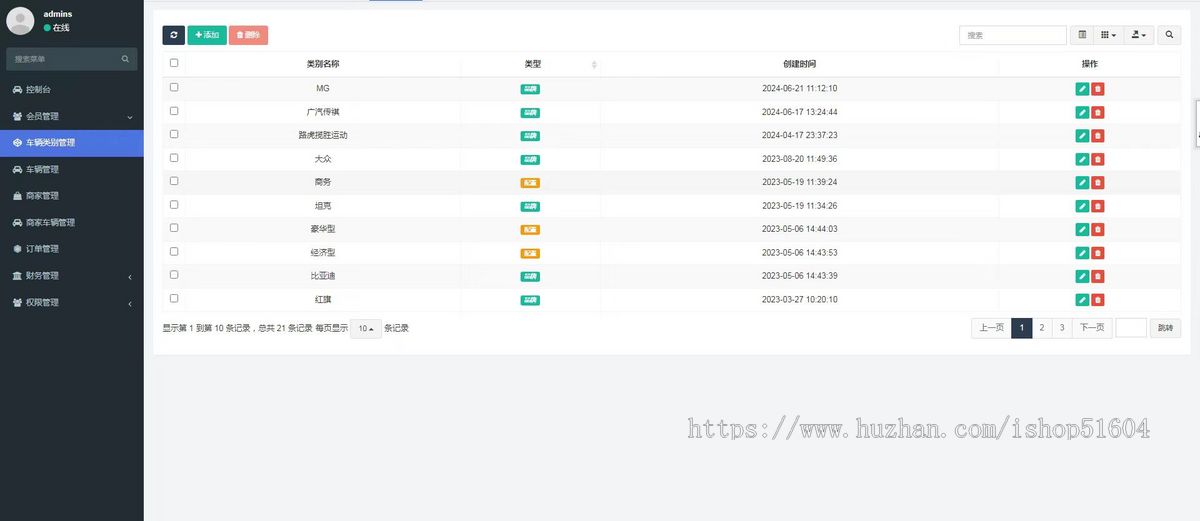This screenshot has width=1200, height=521.
Task: Edit the 比亚迪 row
Action: coord(1082,277)
